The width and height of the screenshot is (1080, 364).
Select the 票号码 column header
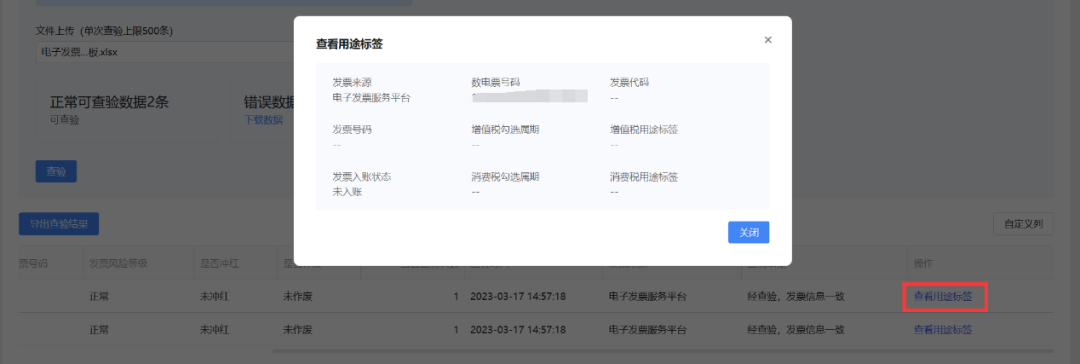pyautogui.click(x=32, y=264)
